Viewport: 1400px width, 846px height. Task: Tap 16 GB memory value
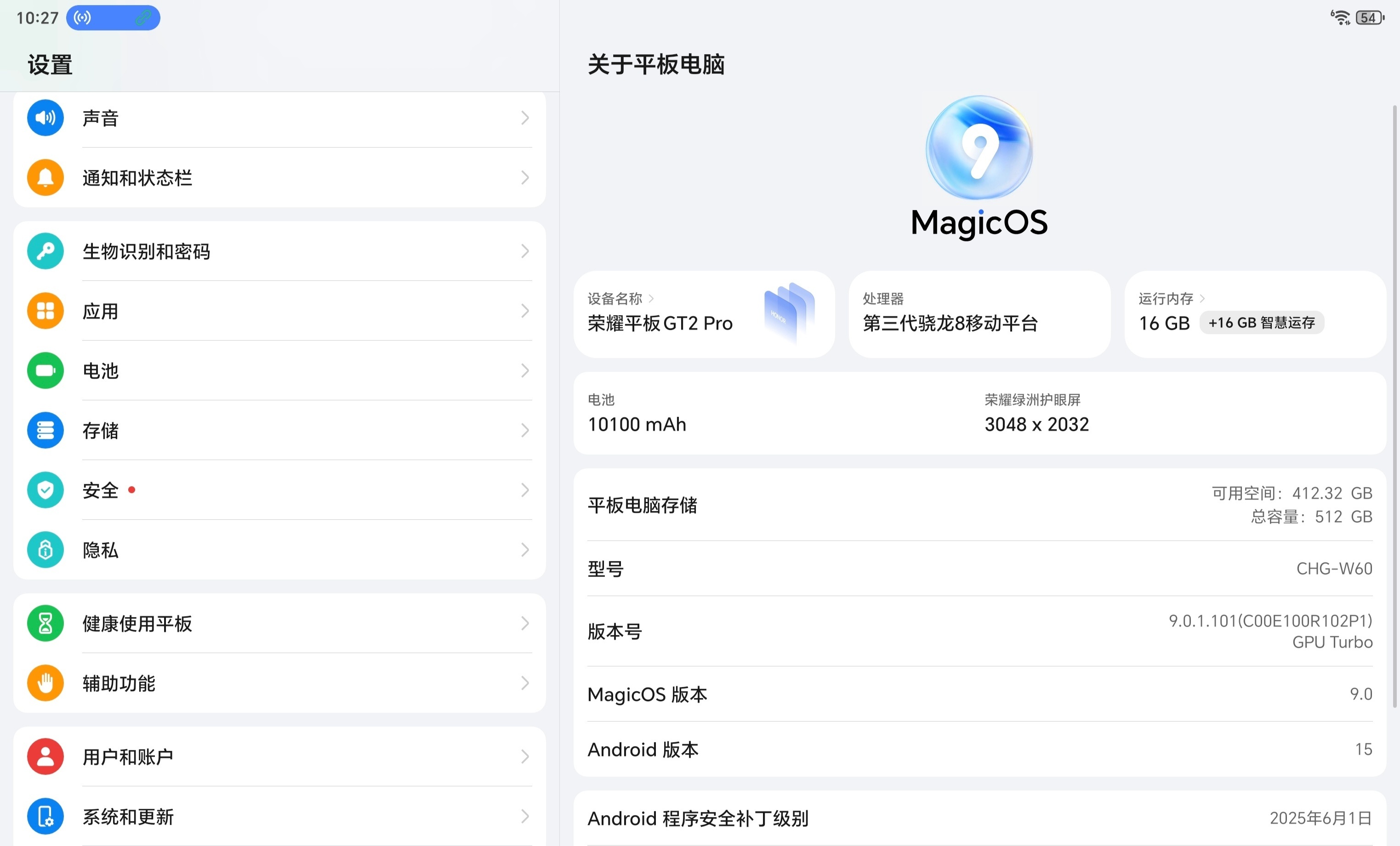[x=1164, y=324]
